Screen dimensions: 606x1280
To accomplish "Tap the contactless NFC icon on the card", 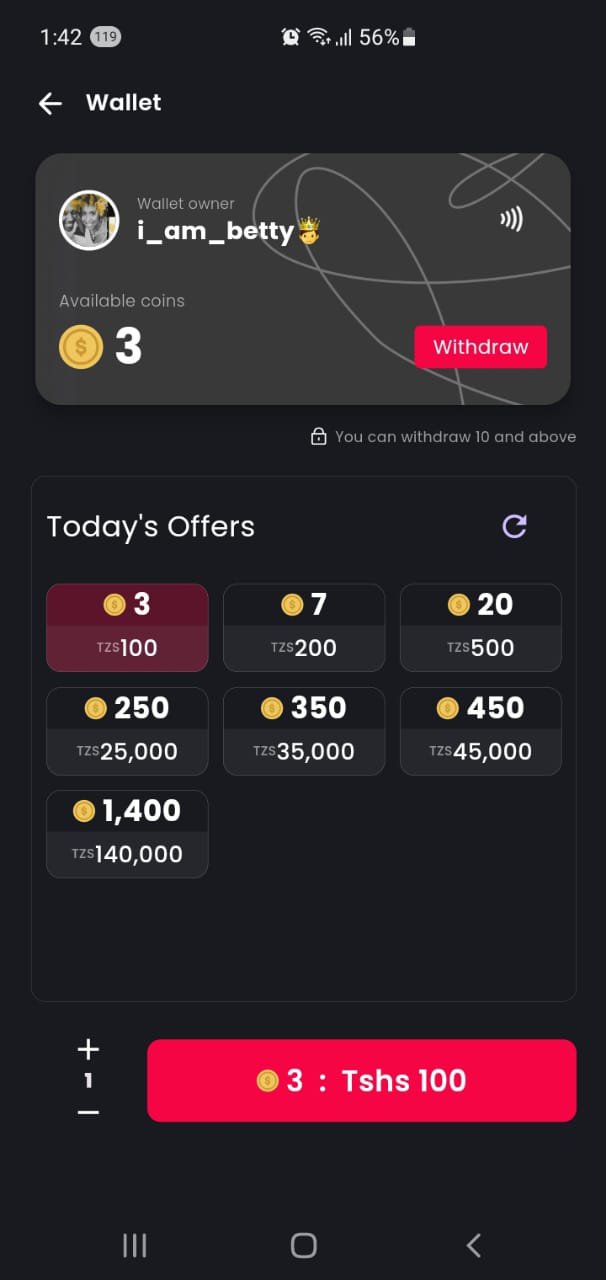I will click(511, 218).
